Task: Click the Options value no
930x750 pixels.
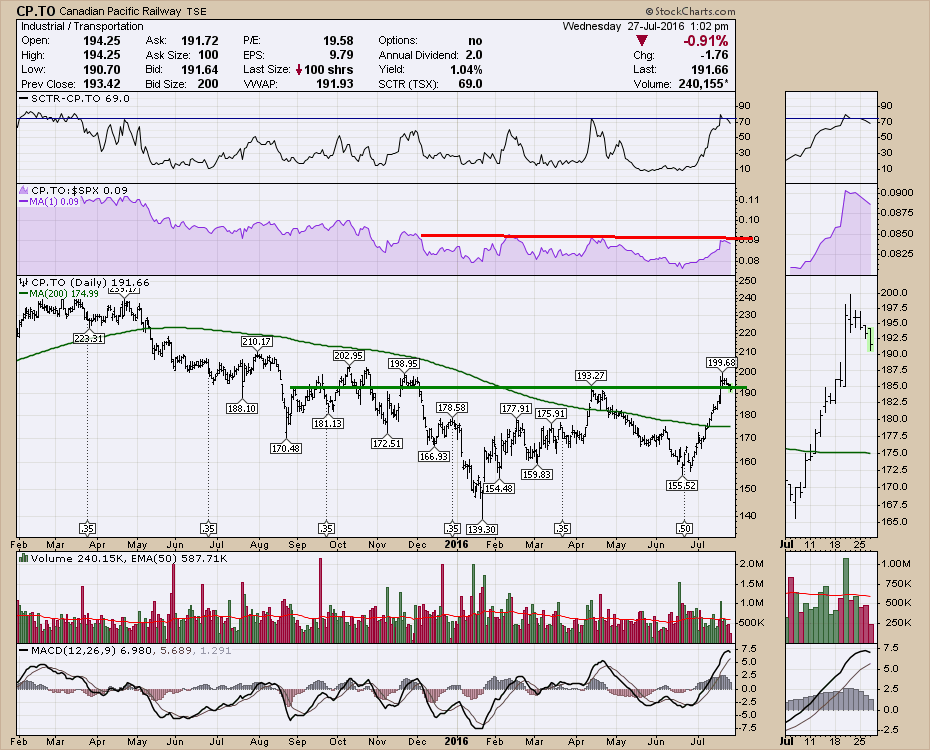Action: pyautogui.click(x=475, y=41)
